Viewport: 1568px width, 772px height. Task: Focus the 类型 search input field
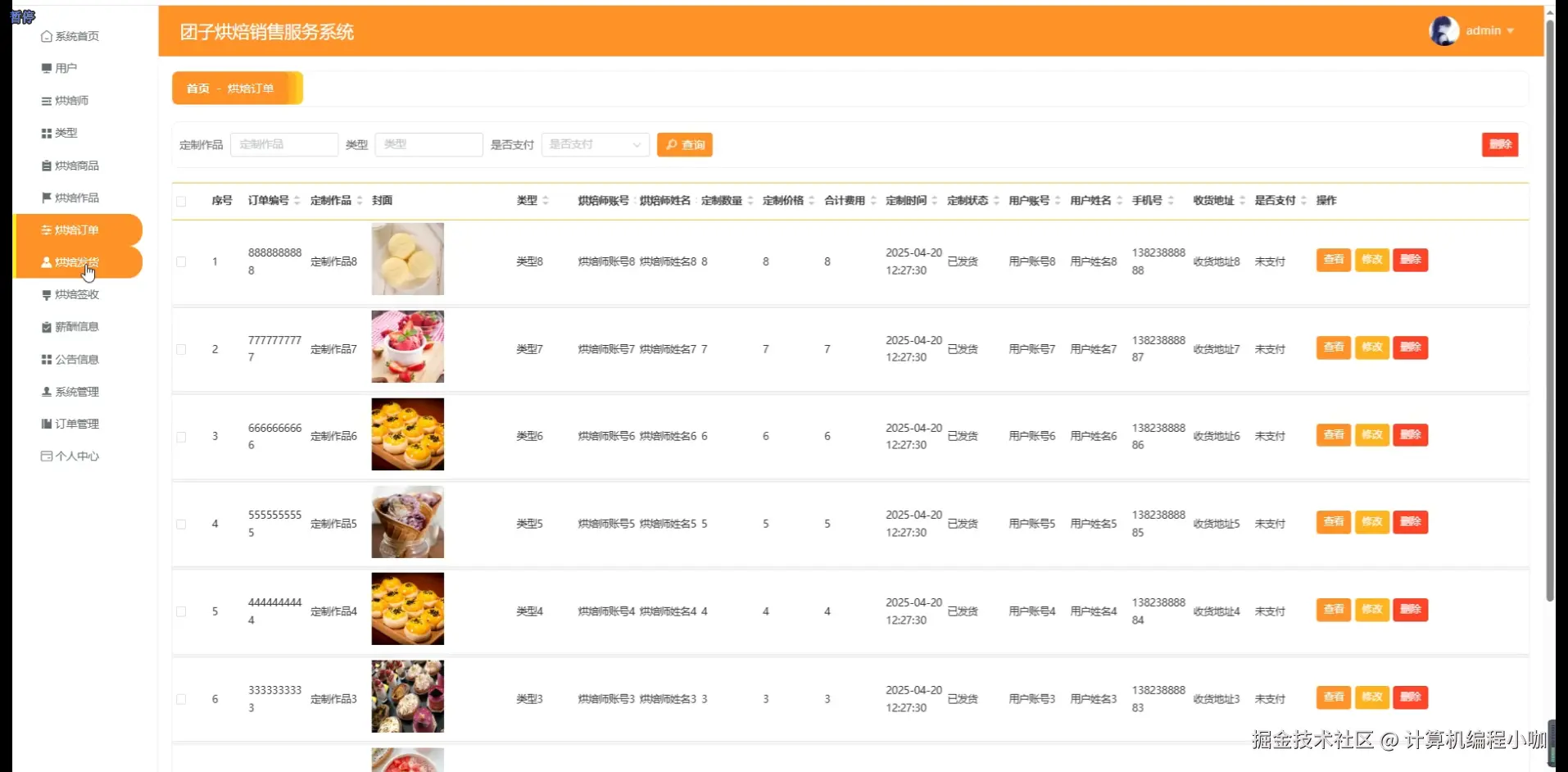point(429,144)
